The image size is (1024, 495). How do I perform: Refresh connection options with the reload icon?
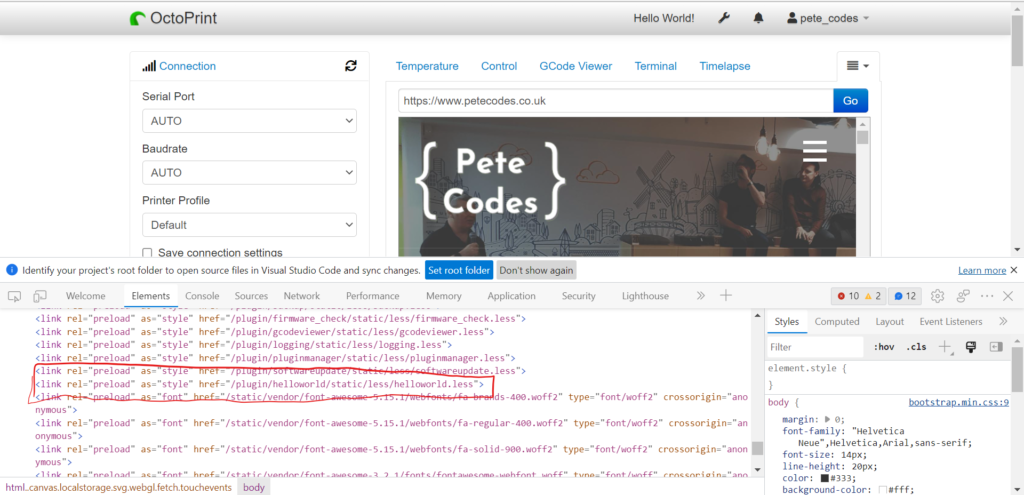pyautogui.click(x=351, y=65)
